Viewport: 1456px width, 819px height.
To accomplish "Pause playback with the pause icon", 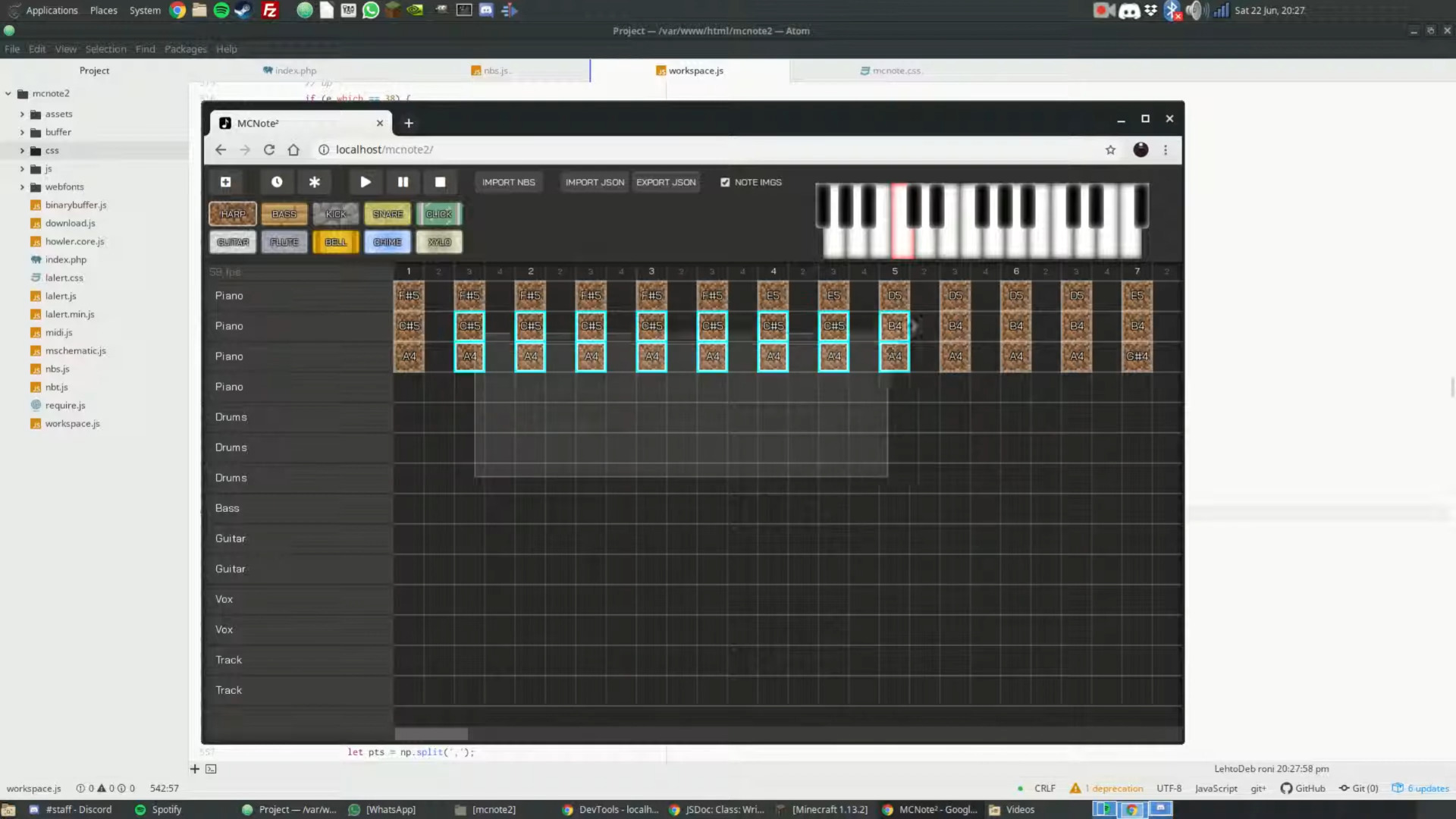I will tap(403, 182).
